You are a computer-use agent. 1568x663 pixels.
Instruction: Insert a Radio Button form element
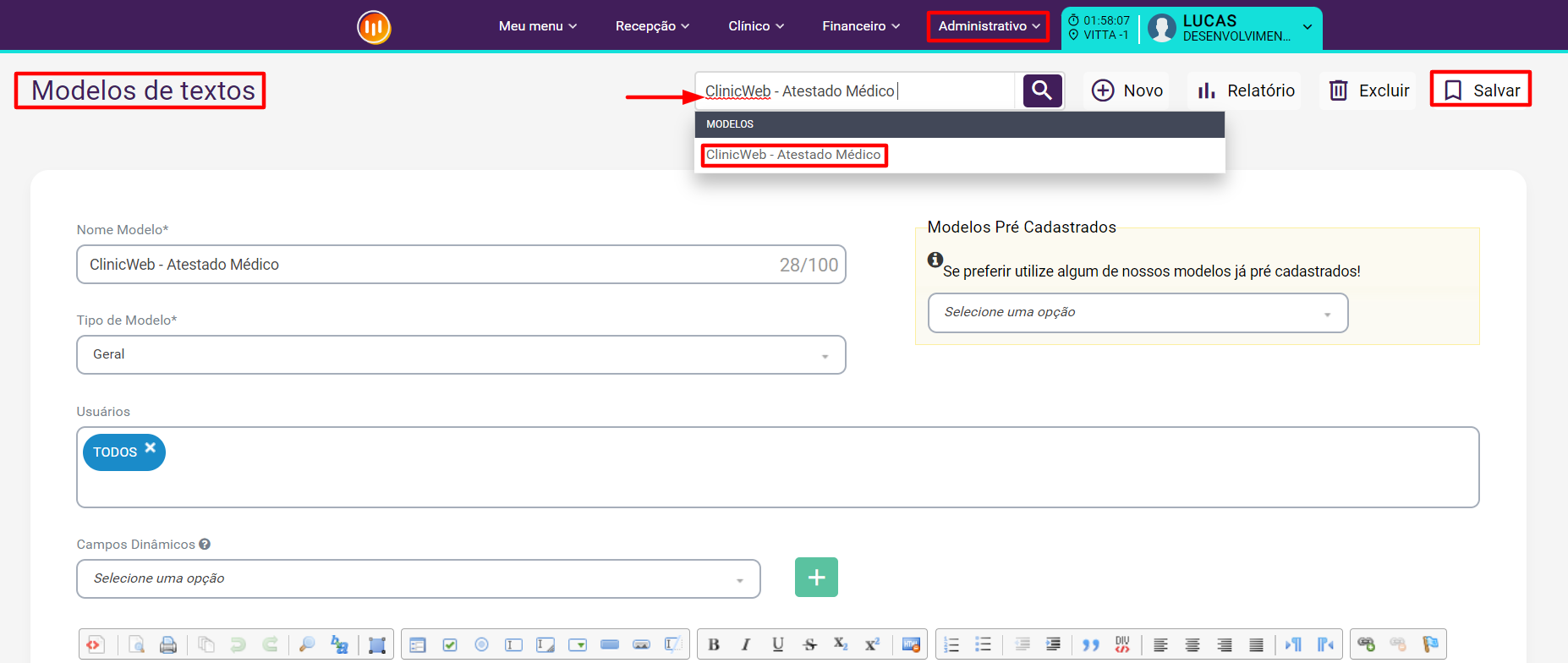pyautogui.click(x=482, y=644)
